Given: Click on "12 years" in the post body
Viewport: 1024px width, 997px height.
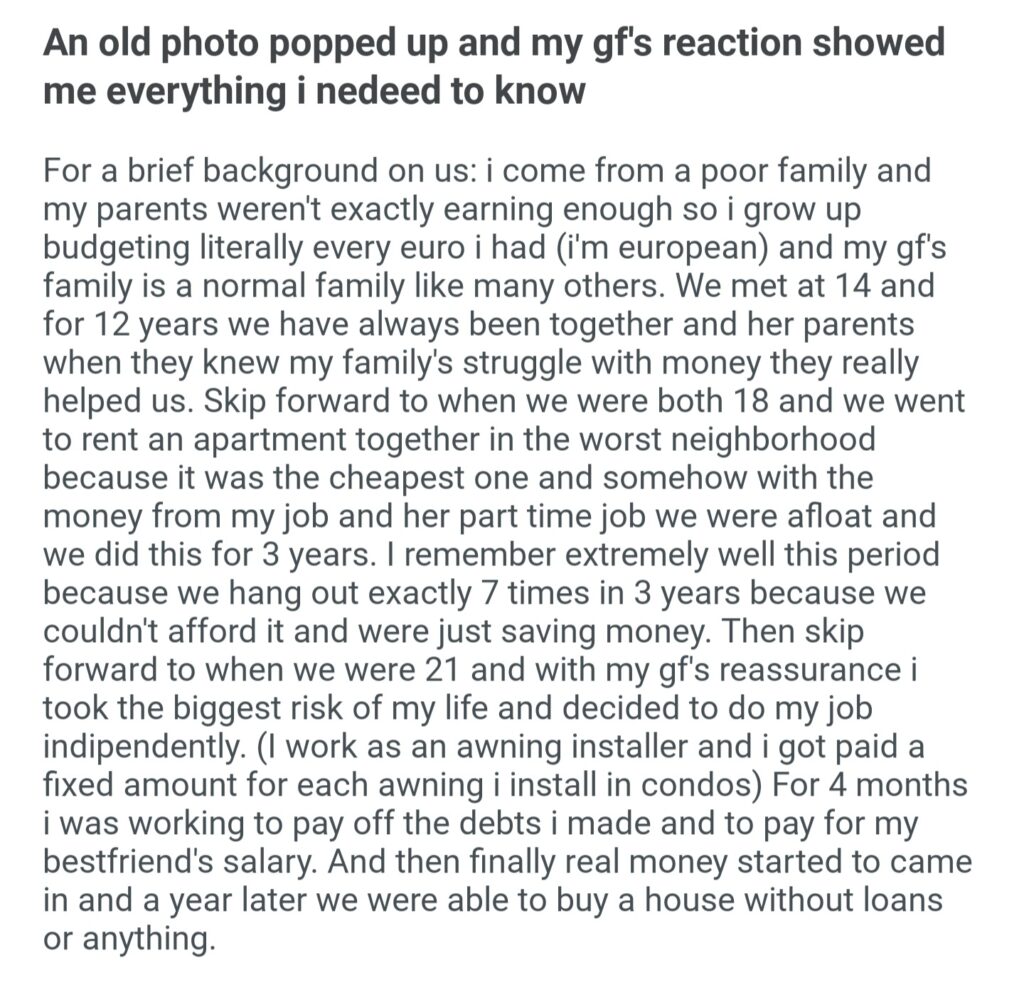Looking at the screenshot, I should click(x=152, y=324).
